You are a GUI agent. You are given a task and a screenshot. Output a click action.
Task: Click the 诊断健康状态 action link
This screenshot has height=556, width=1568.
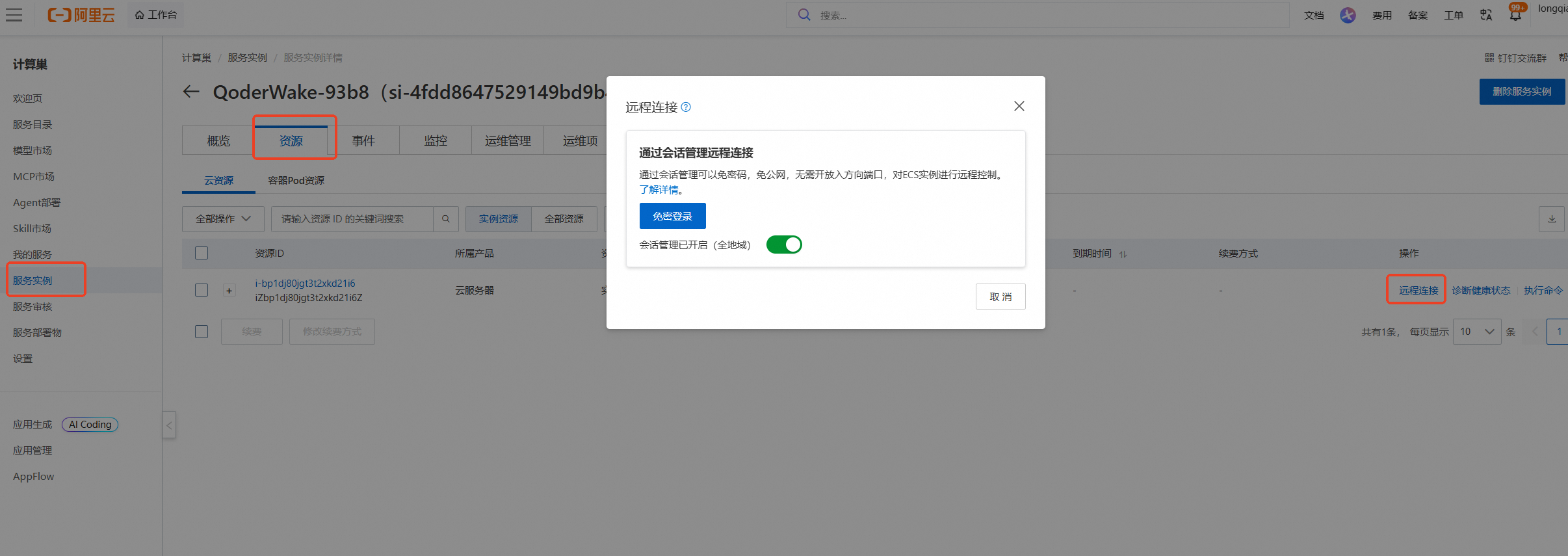pos(1481,290)
